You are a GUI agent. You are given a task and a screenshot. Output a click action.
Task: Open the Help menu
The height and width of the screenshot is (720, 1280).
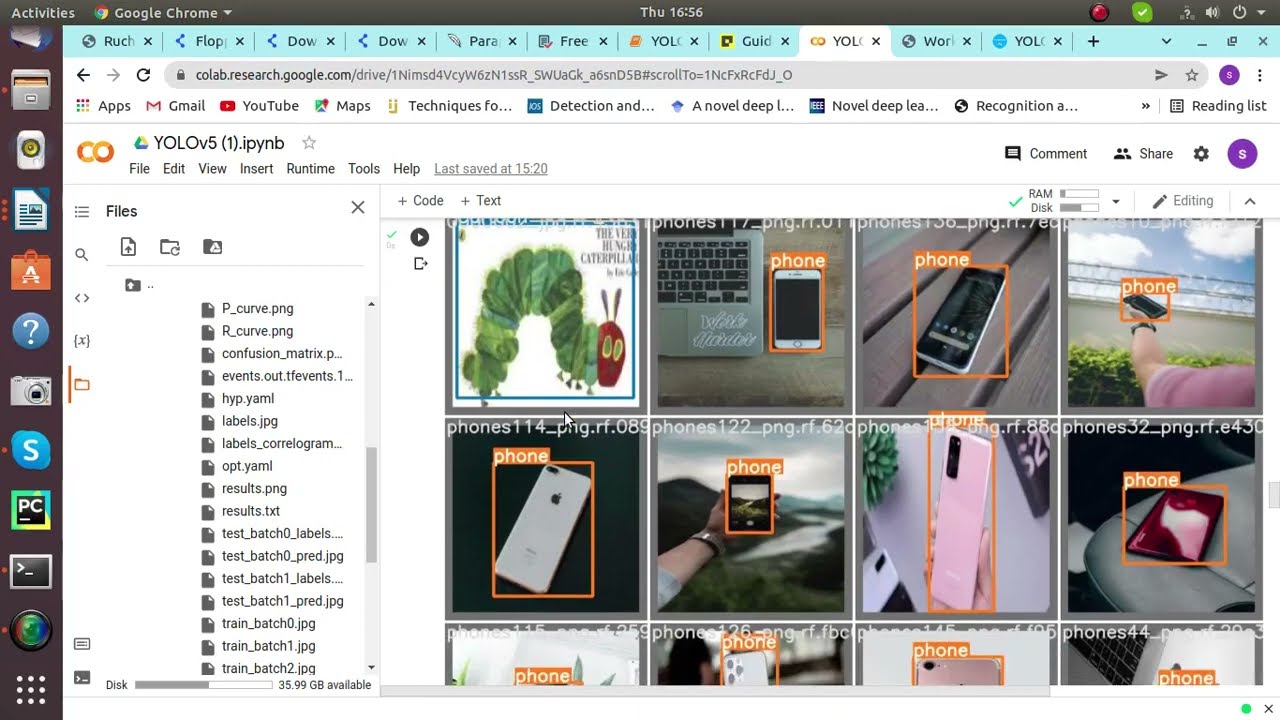coord(406,169)
